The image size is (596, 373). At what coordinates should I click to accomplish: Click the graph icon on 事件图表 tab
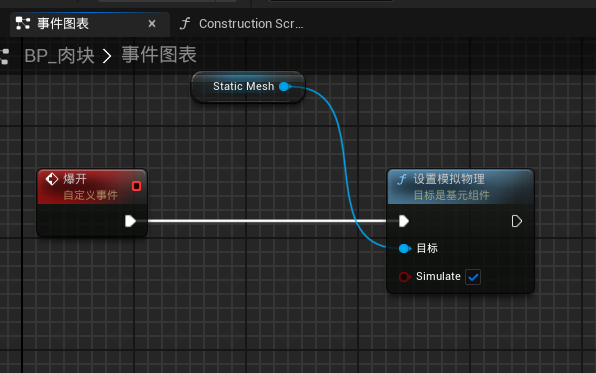point(22,24)
